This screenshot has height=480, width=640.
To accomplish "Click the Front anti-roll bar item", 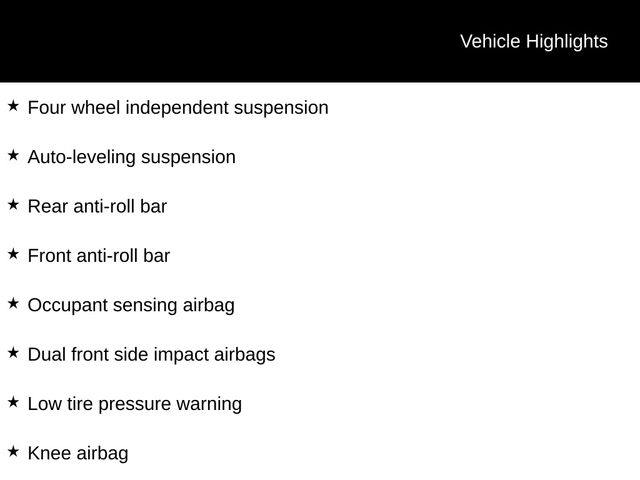I will click(x=99, y=256).
